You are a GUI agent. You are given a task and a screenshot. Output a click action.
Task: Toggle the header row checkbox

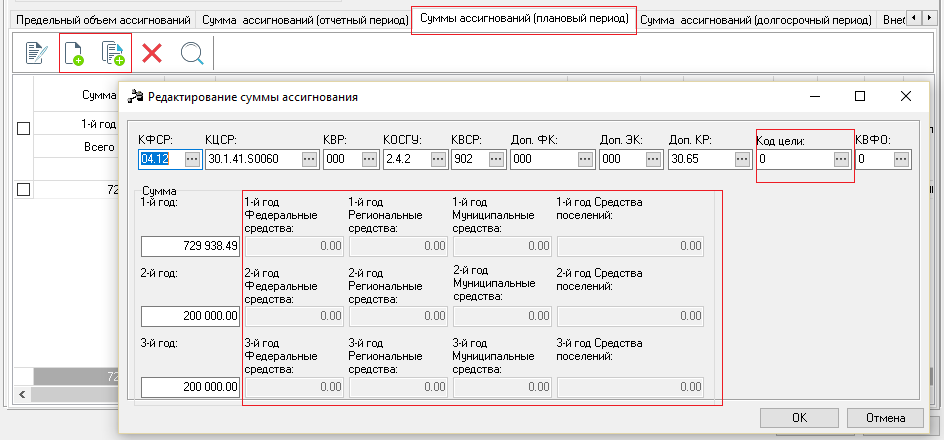pos(23,128)
